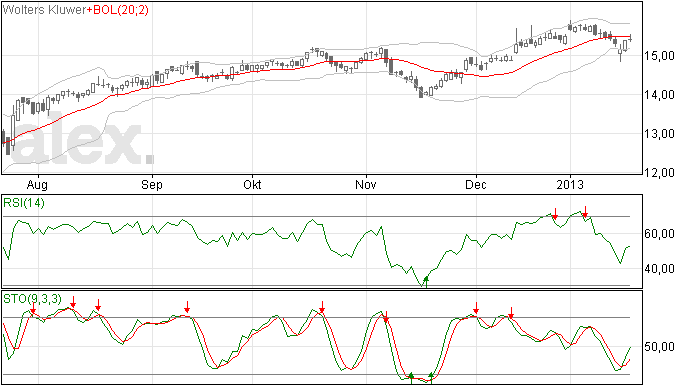690x387 pixels.
Task: Click the Wolters Kluwer chart title
Action: pos(44,9)
